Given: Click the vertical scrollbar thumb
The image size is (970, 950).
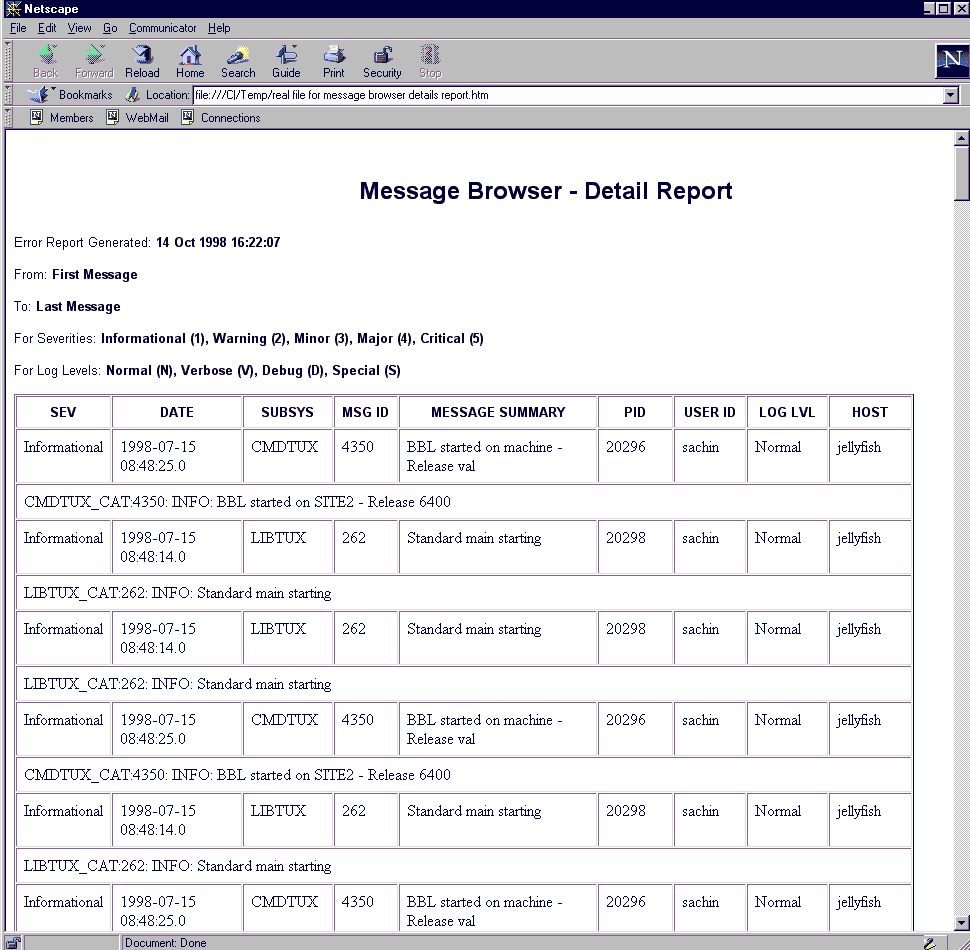Looking at the screenshot, I should click(961, 173).
